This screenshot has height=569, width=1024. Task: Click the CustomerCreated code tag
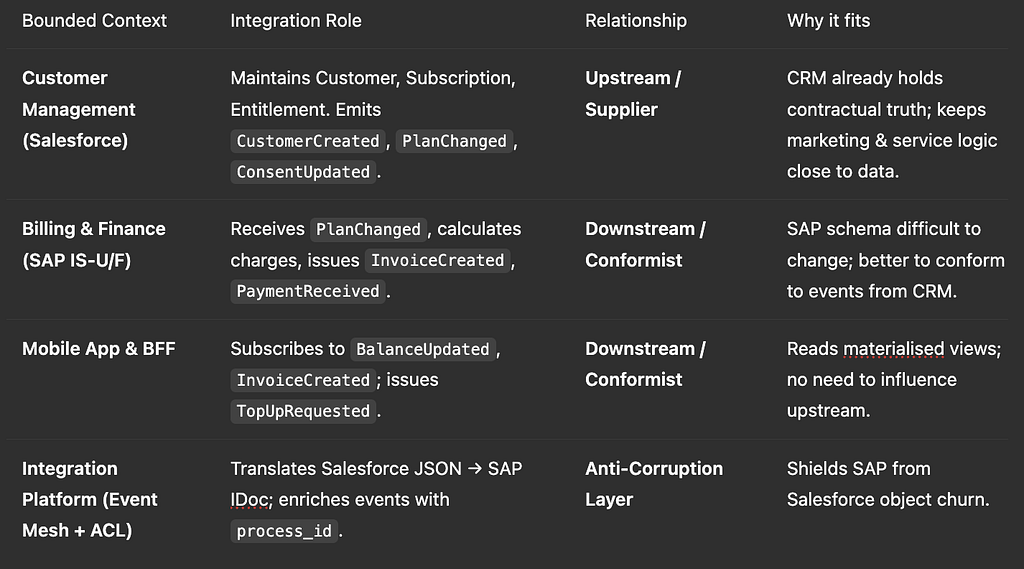[308, 141]
